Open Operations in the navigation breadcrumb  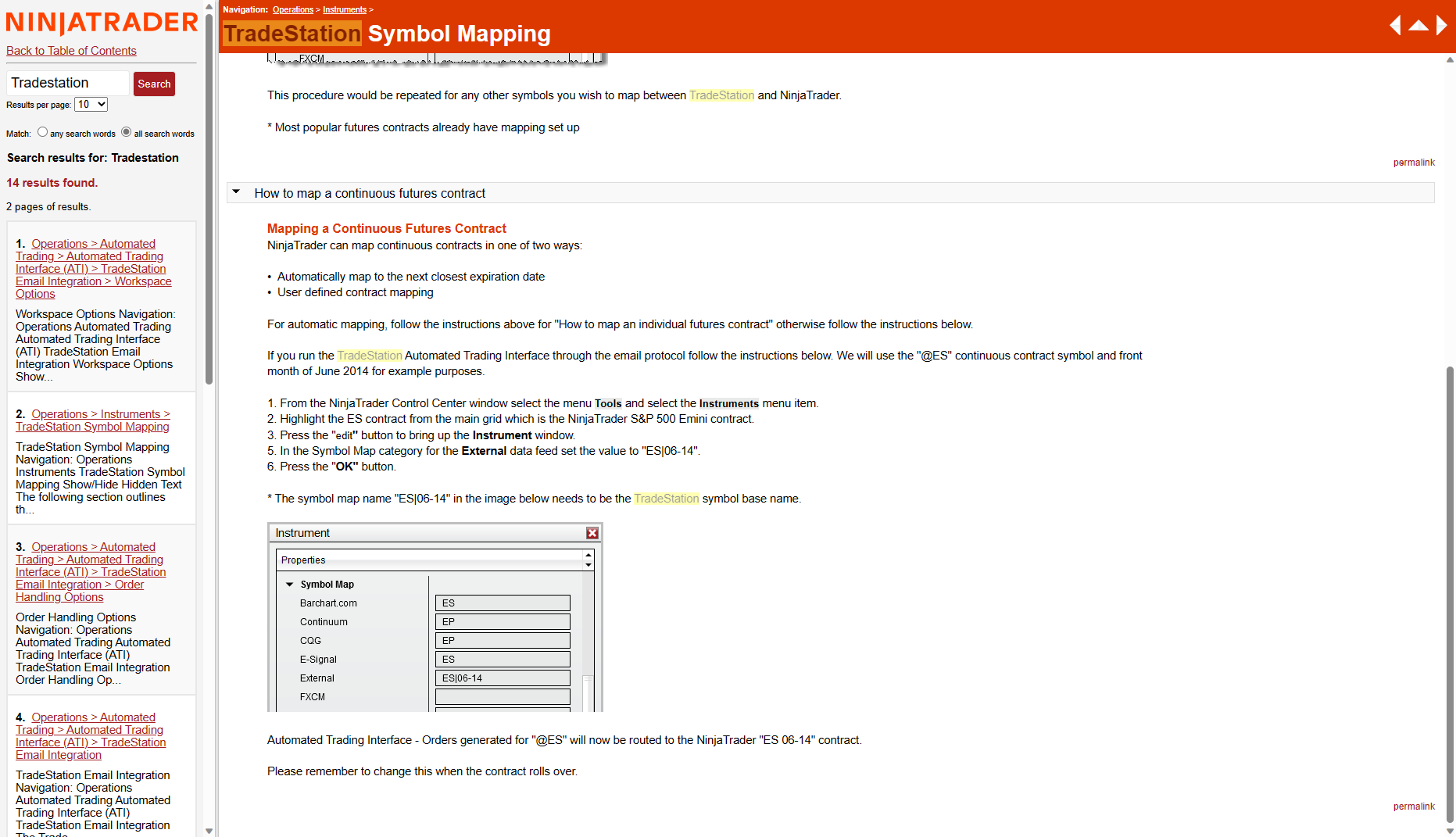click(x=293, y=9)
